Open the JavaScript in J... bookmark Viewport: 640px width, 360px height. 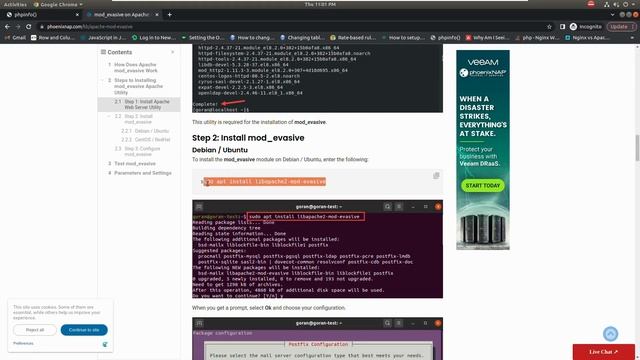tap(103, 38)
